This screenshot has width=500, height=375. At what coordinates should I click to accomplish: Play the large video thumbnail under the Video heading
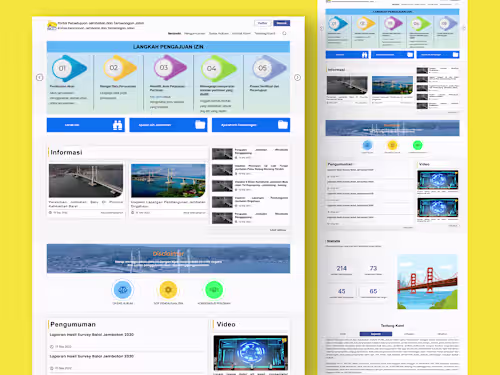point(251,353)
